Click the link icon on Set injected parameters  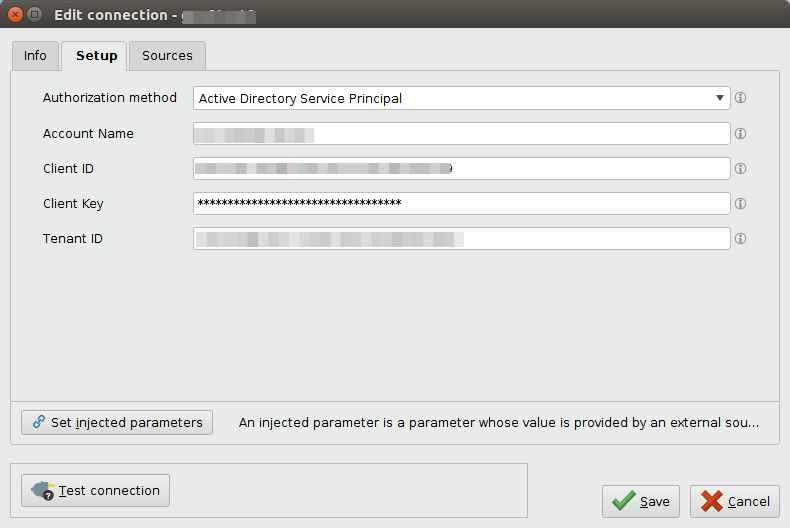pos(39,423)
